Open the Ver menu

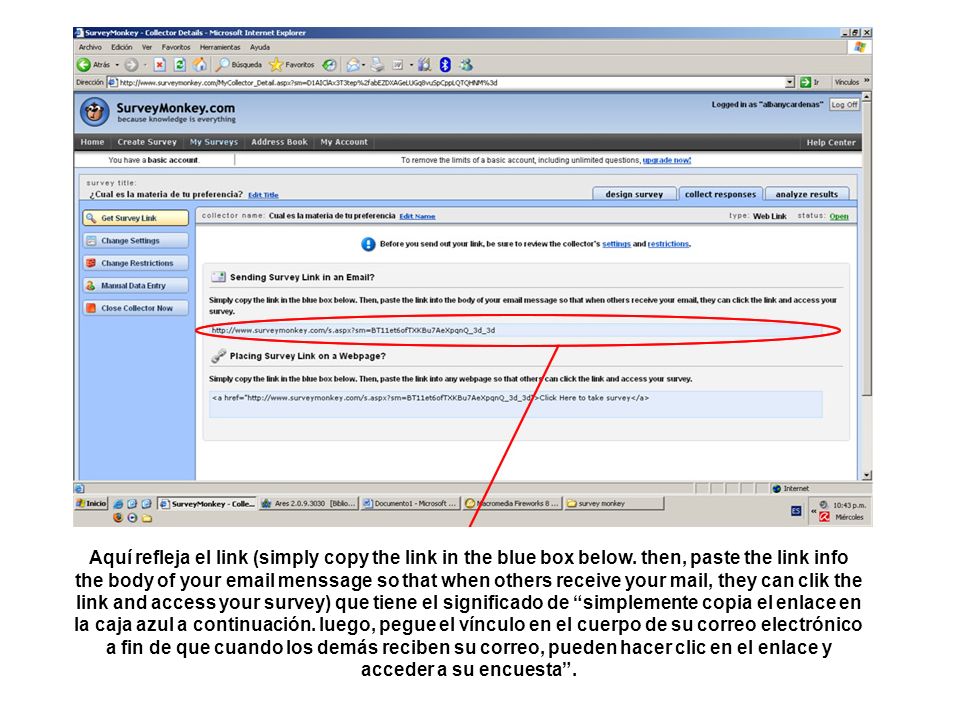147,47
